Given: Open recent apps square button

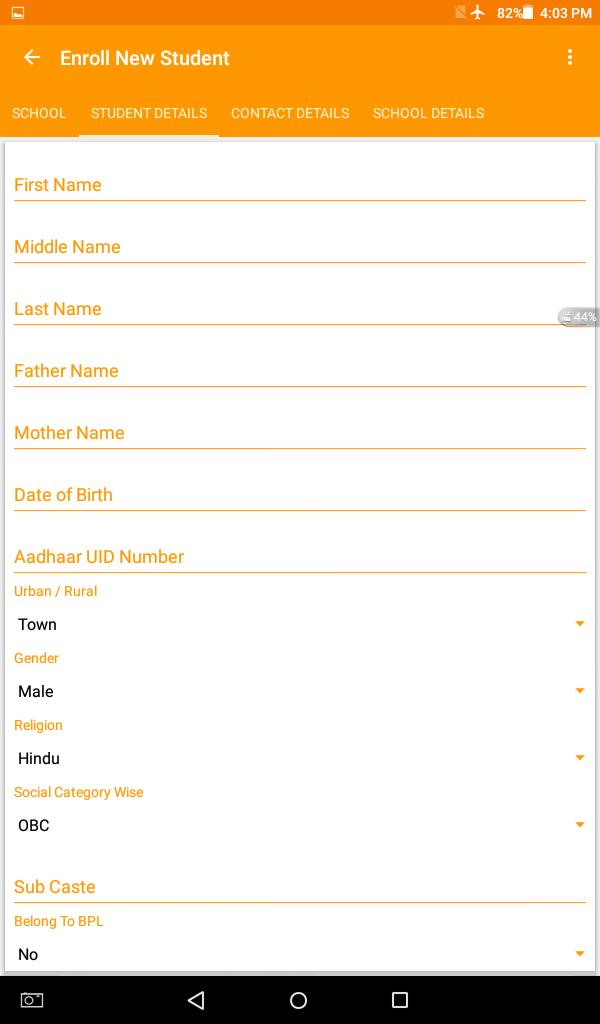Looking at the screenshot, I should point(400,1000).
